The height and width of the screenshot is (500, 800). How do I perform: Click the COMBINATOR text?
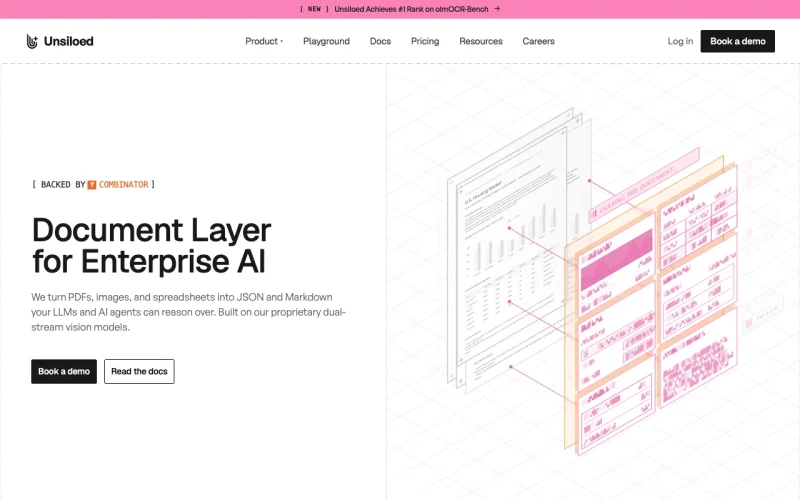point(123,185)
